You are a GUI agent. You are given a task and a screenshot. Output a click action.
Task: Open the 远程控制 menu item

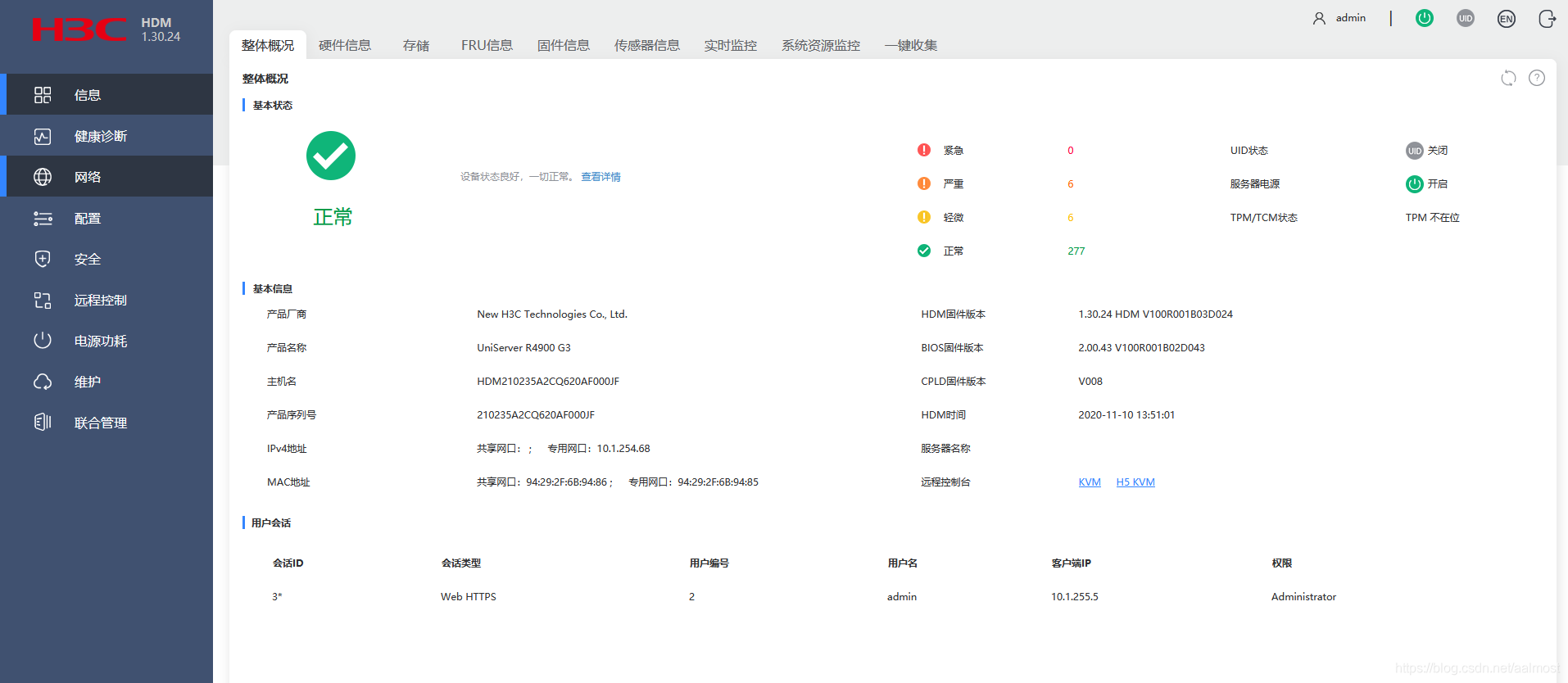(106, 300)
